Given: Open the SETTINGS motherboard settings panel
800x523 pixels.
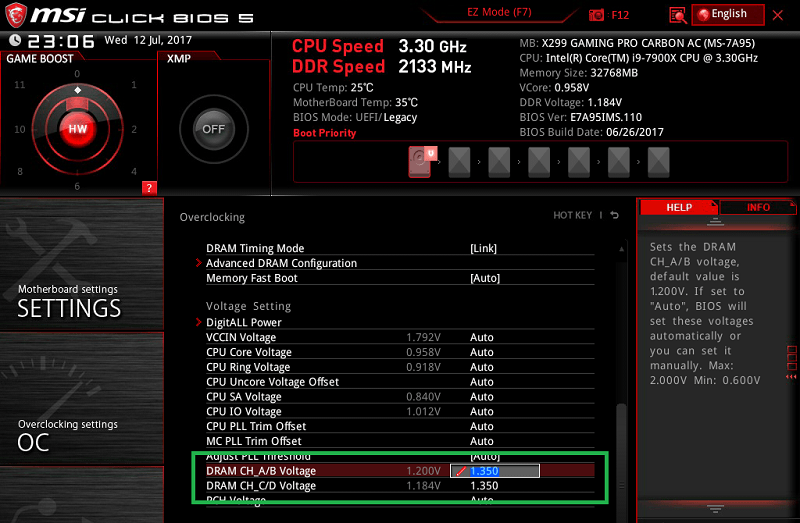Looking at the screenshot, I should point(82,264).
